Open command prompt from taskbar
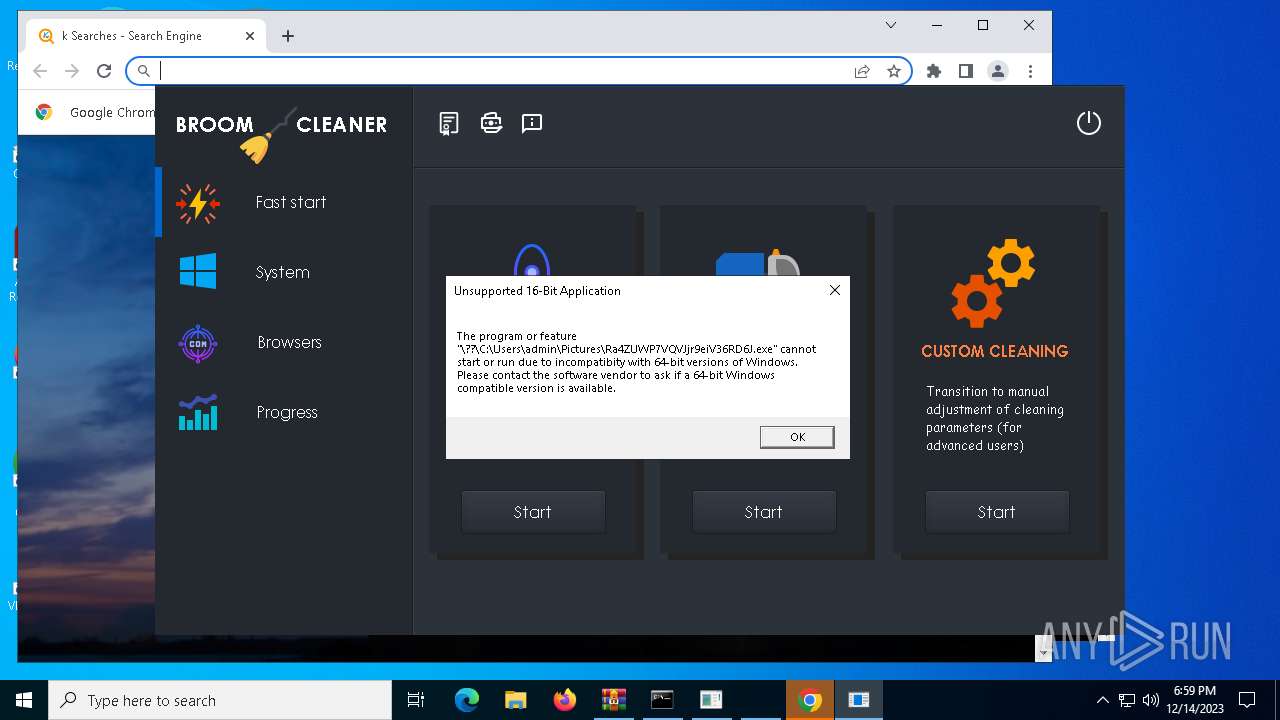The image size is (1280, 720). tap(662, 700)
